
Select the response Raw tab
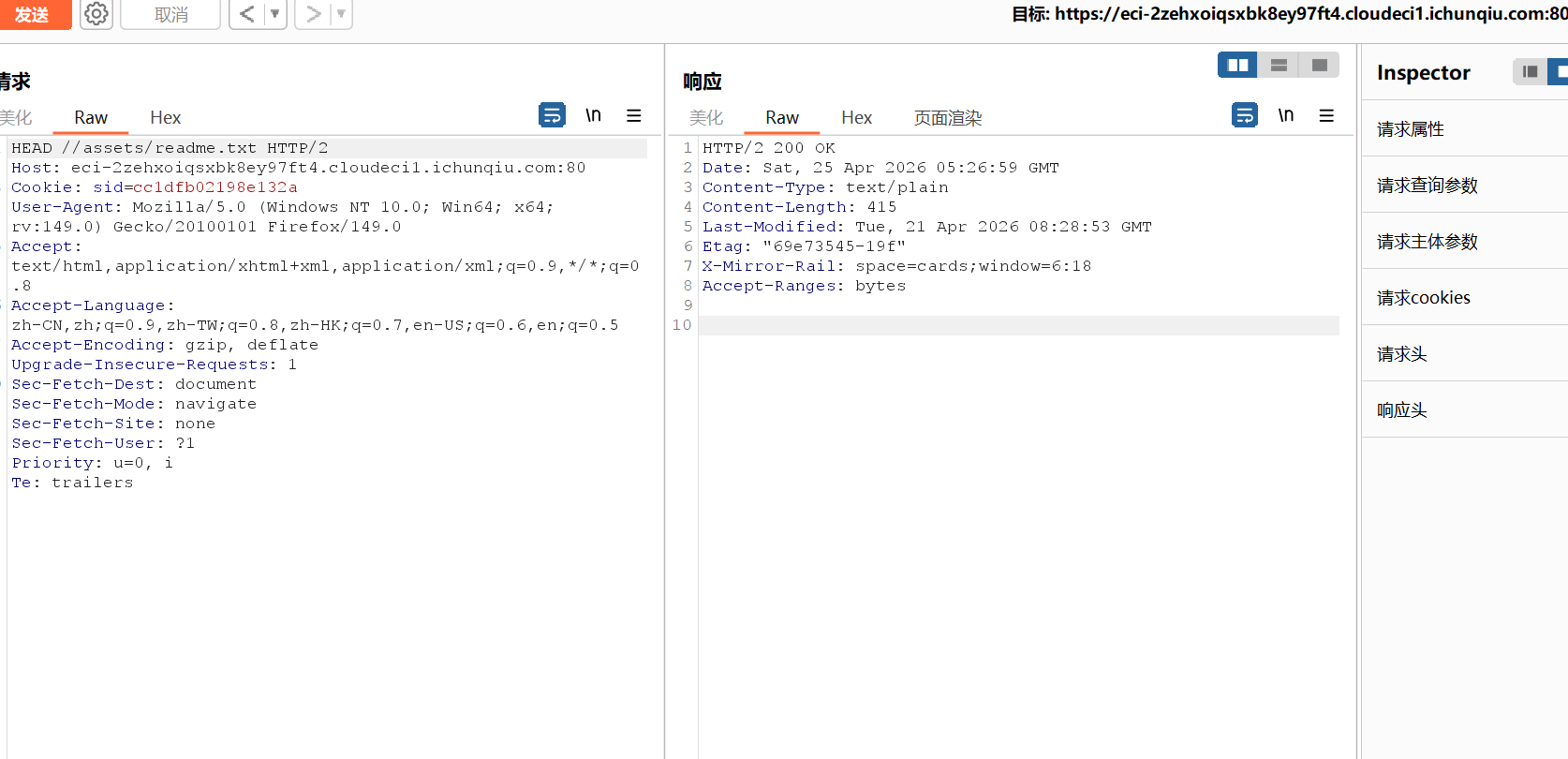coord(782,117)
